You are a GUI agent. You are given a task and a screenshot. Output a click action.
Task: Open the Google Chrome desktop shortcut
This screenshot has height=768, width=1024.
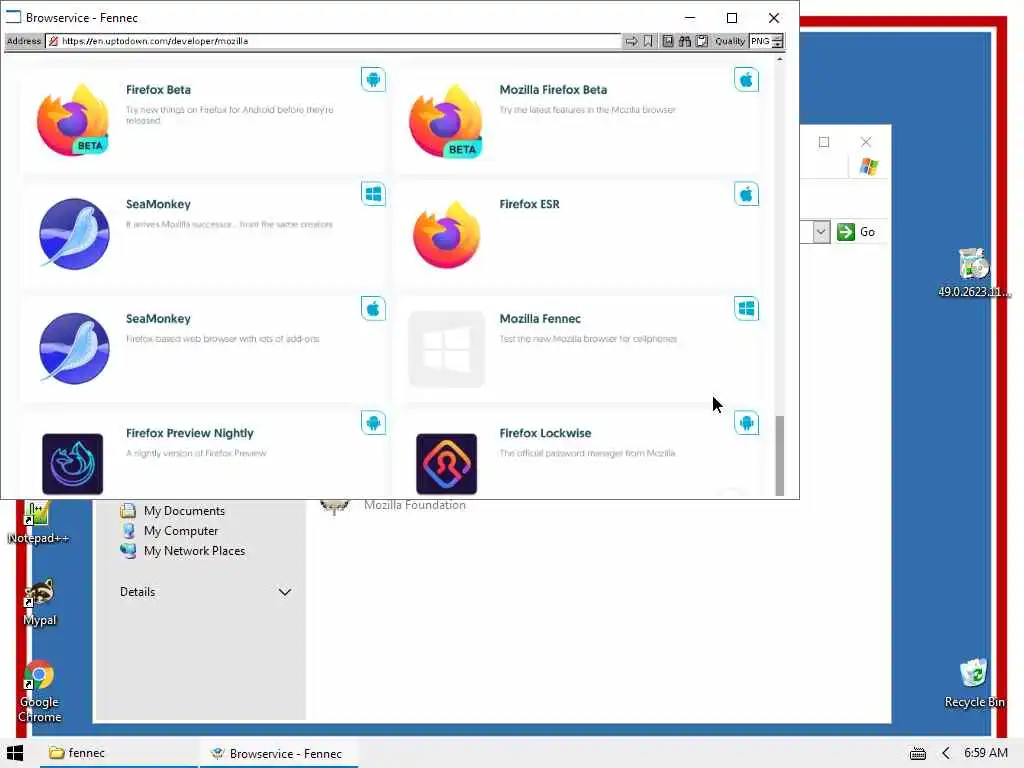click(x=39, y=692)
